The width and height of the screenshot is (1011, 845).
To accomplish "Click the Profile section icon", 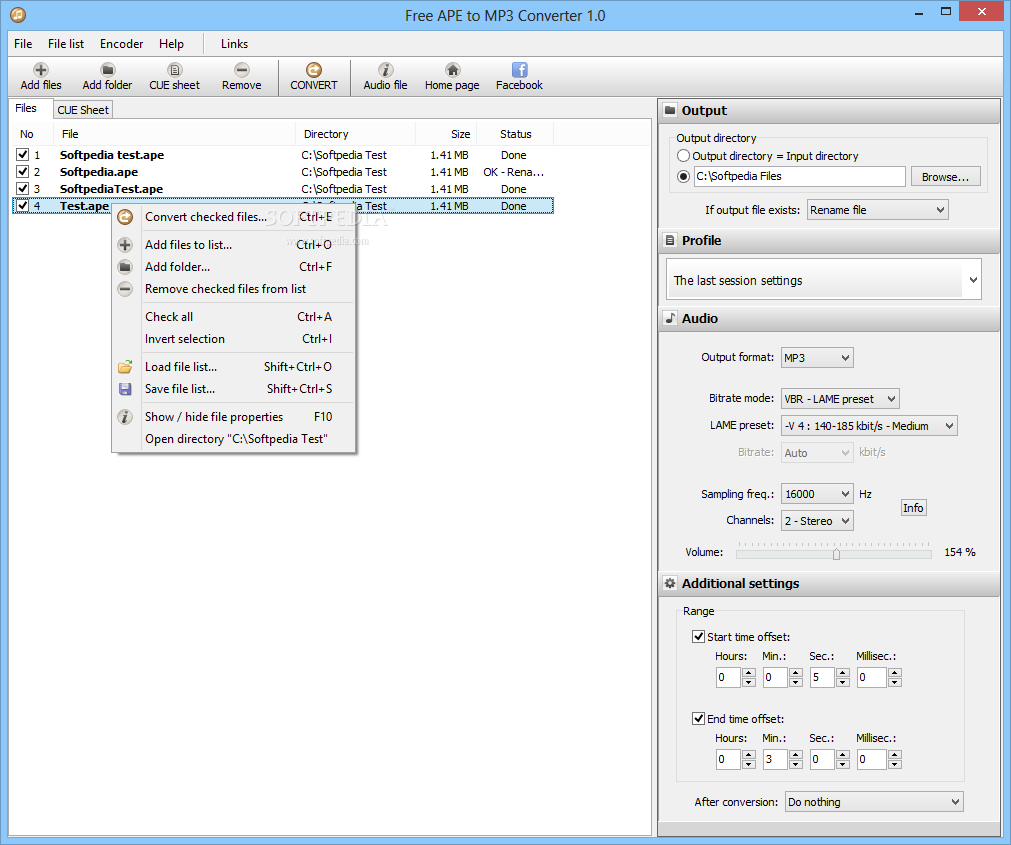I will coord(671,240).
